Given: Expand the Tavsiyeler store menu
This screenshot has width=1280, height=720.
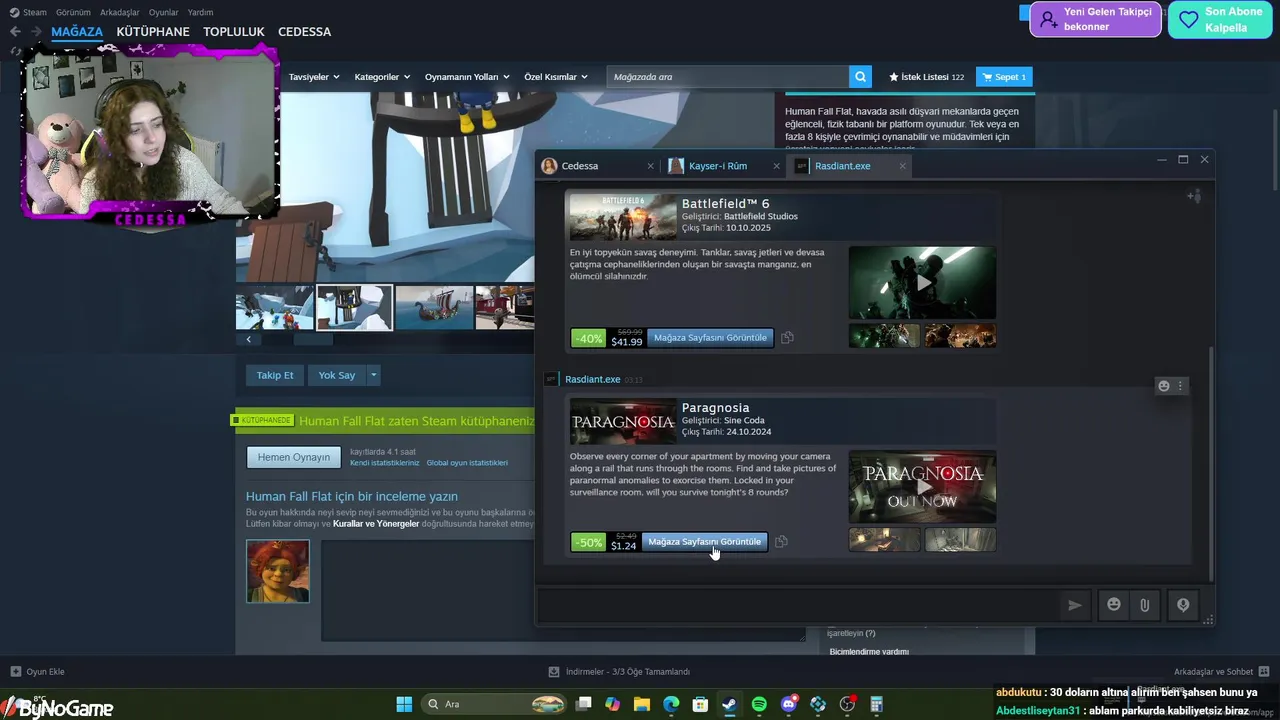Looking at the screenshot, I should [314, 77].
